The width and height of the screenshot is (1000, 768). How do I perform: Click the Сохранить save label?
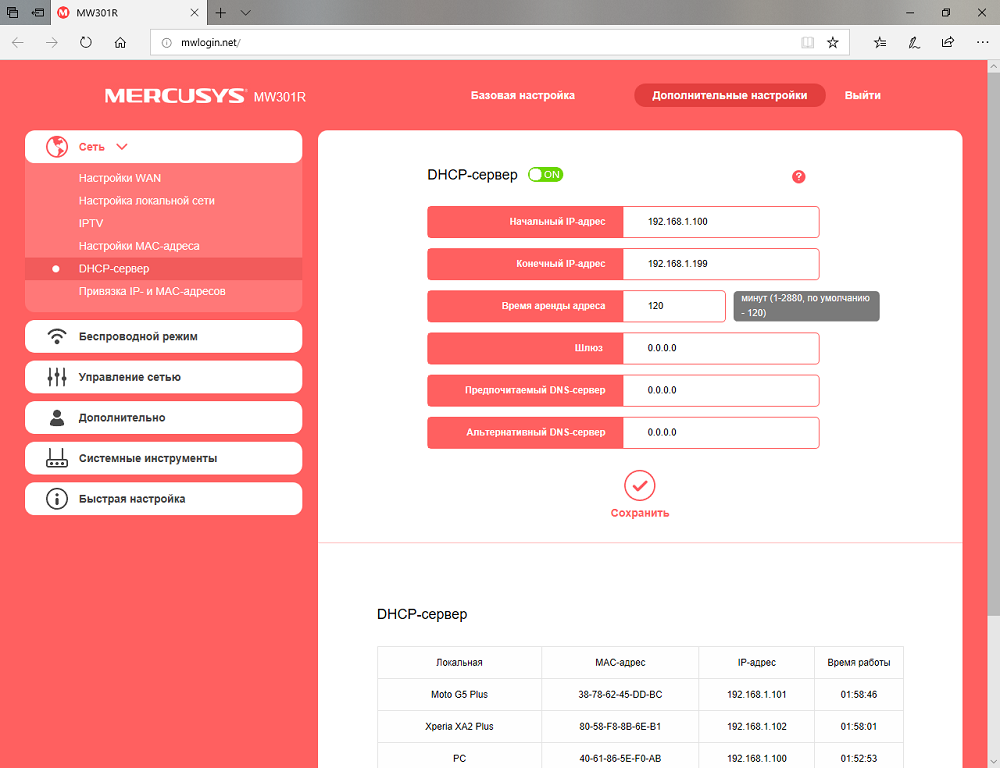click(x=640, y=513)
